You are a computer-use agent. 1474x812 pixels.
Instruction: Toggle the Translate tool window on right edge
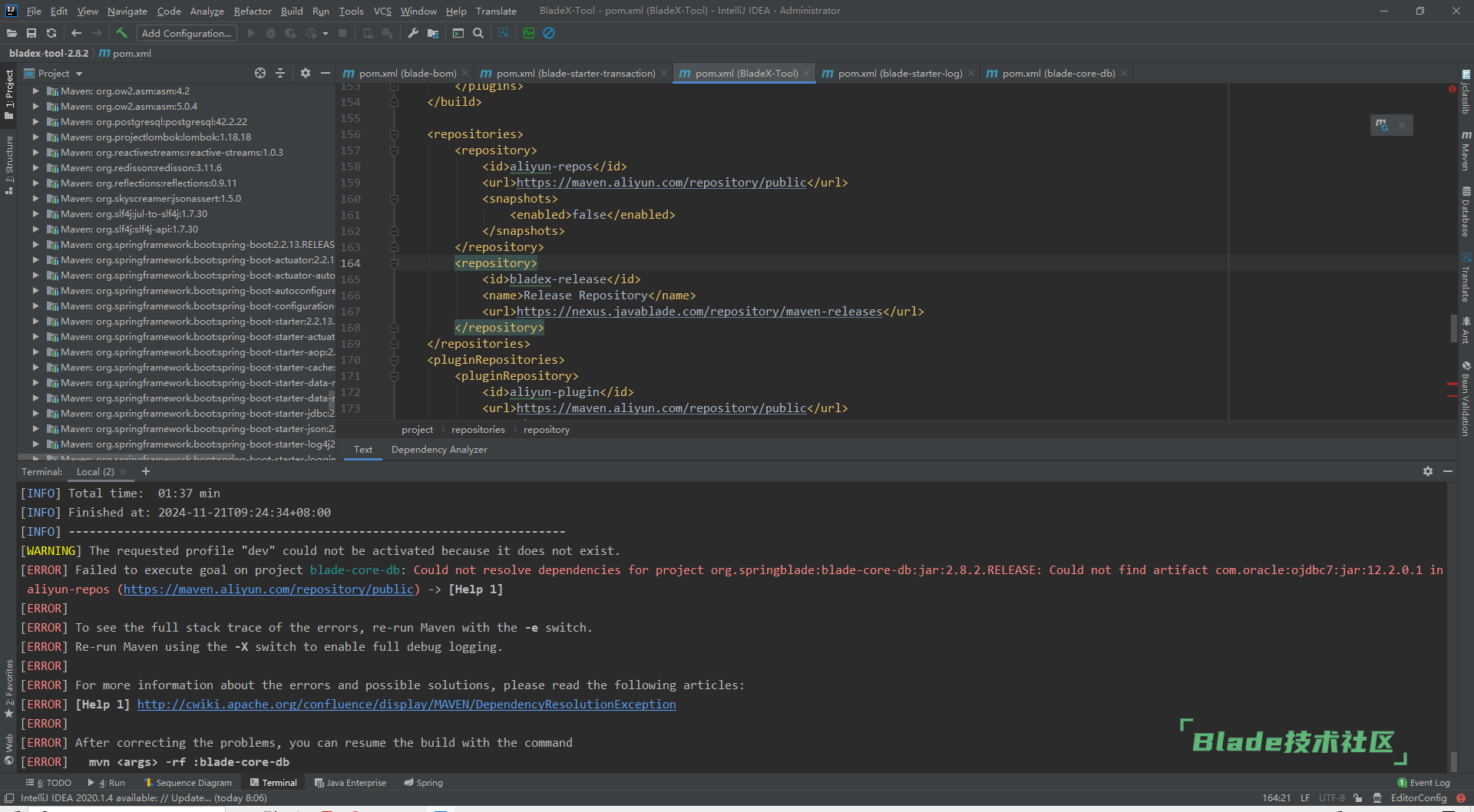[1466, 278]
